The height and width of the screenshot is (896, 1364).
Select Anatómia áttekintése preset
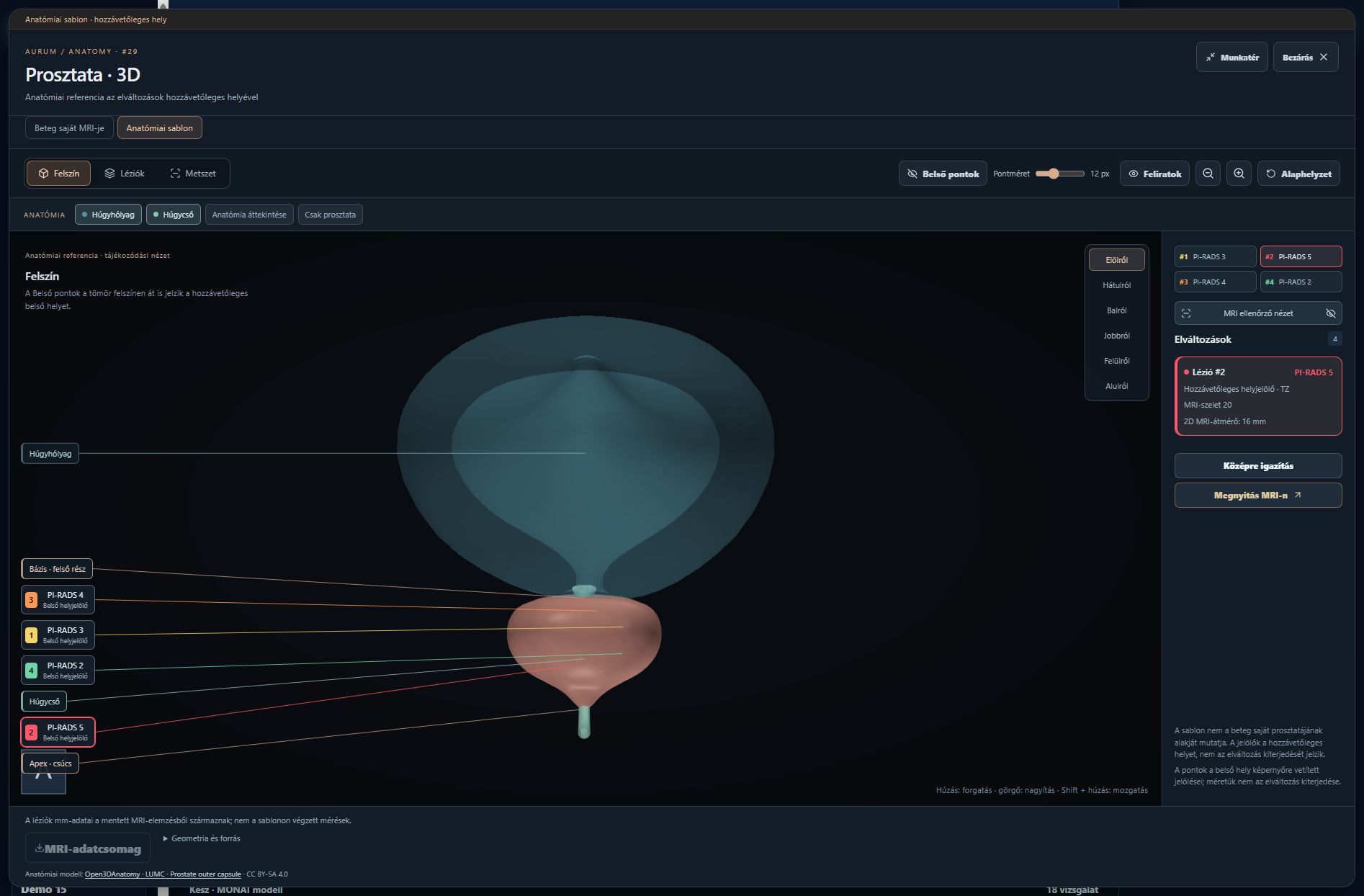click(x=249, y=215)
